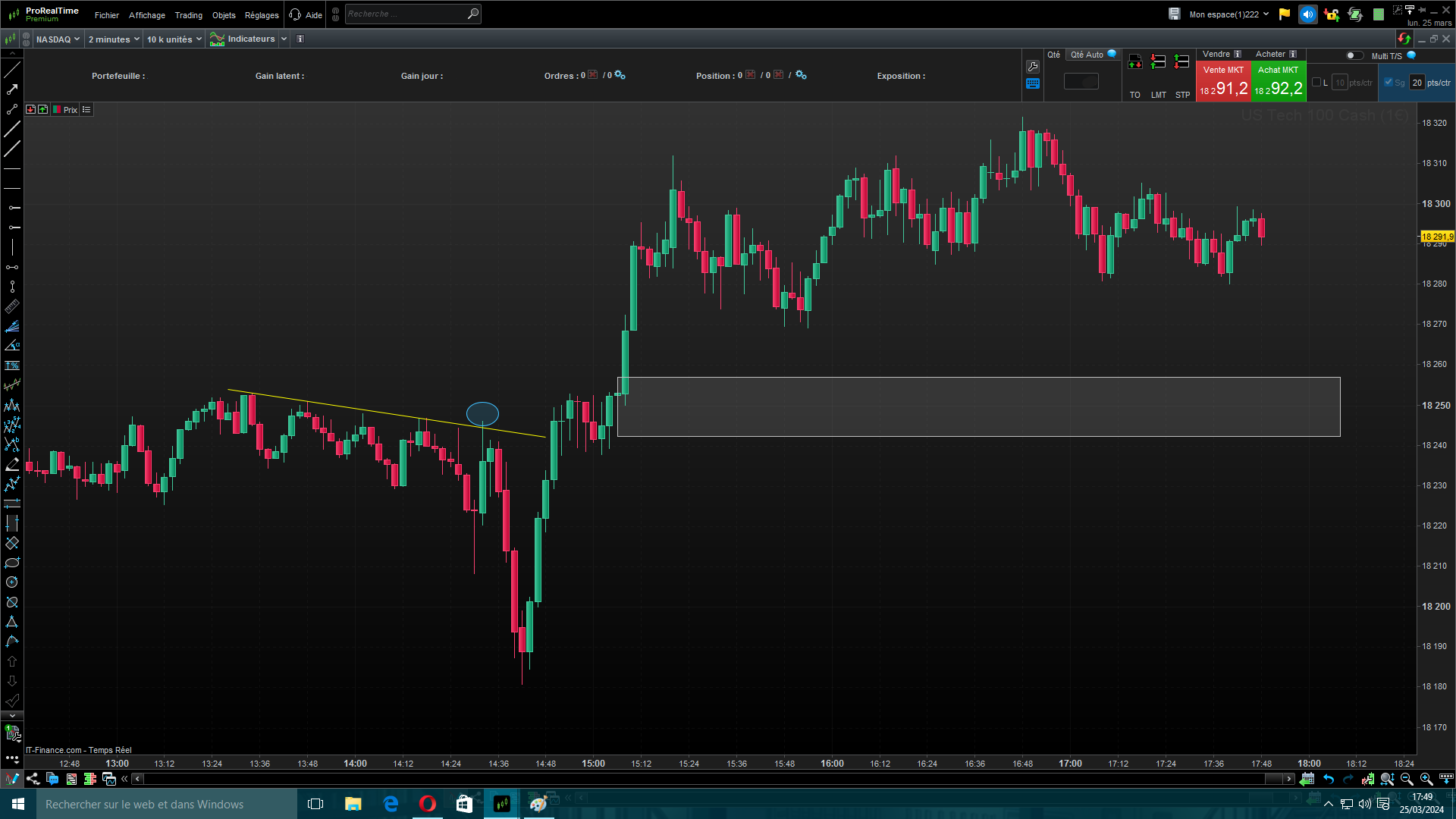Screen dimensions: 1456x819
Task: Select the STP stop order icon
Action: pyautogui.click(x=1181, y=63)
